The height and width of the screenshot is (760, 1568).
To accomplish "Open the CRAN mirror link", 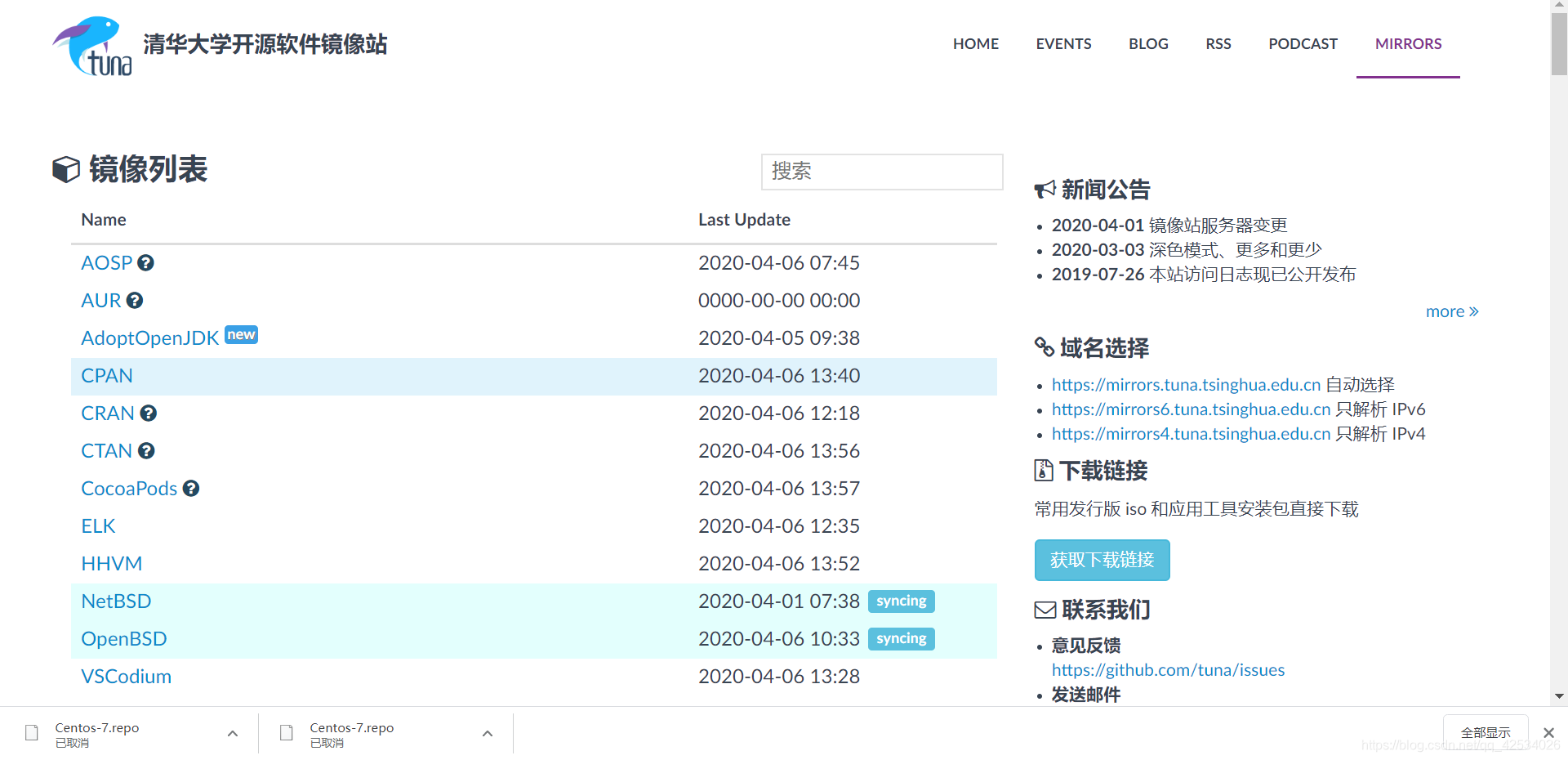I will [x=108, y=414].
